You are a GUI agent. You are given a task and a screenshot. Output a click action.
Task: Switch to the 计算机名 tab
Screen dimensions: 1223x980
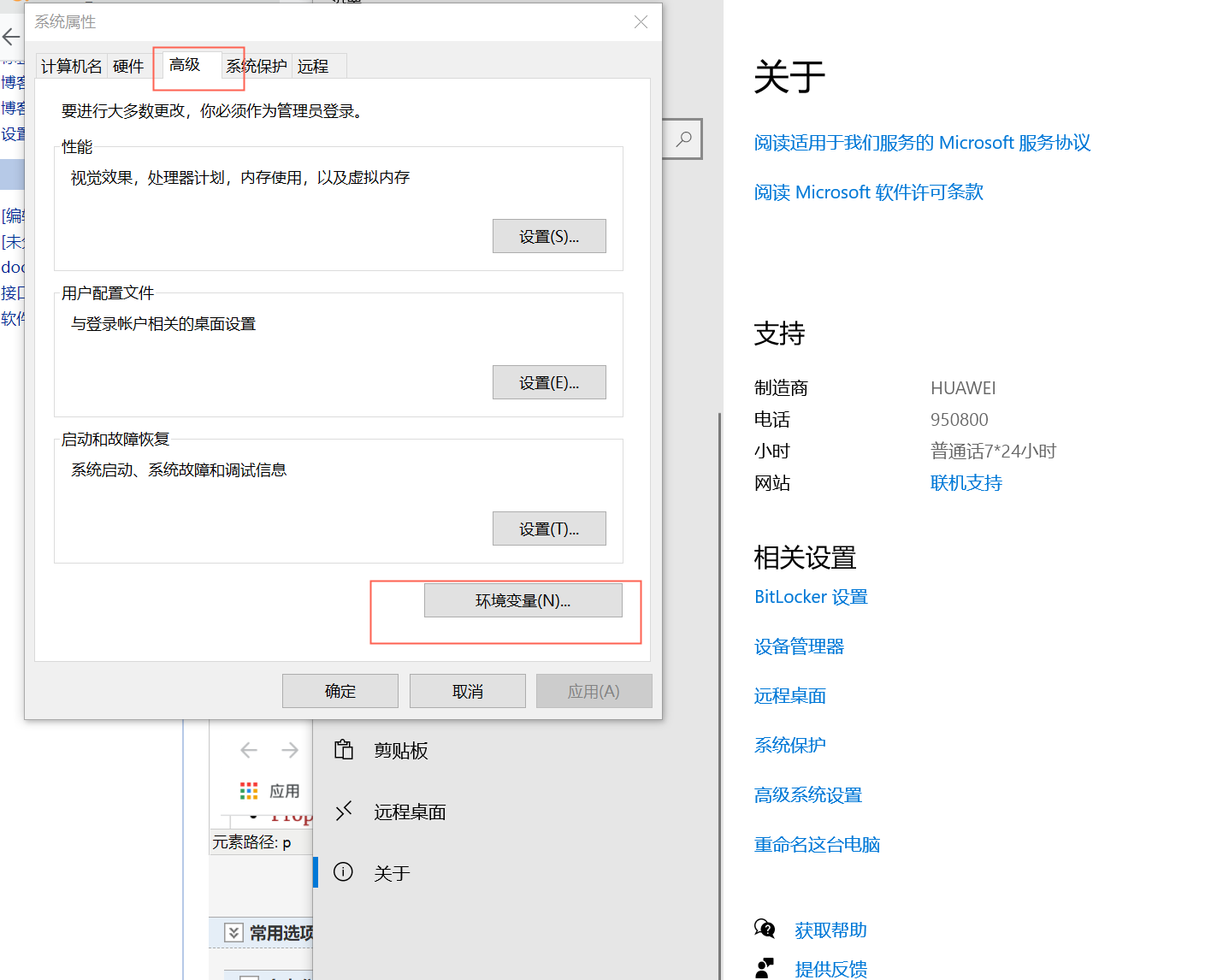[72, 66]
